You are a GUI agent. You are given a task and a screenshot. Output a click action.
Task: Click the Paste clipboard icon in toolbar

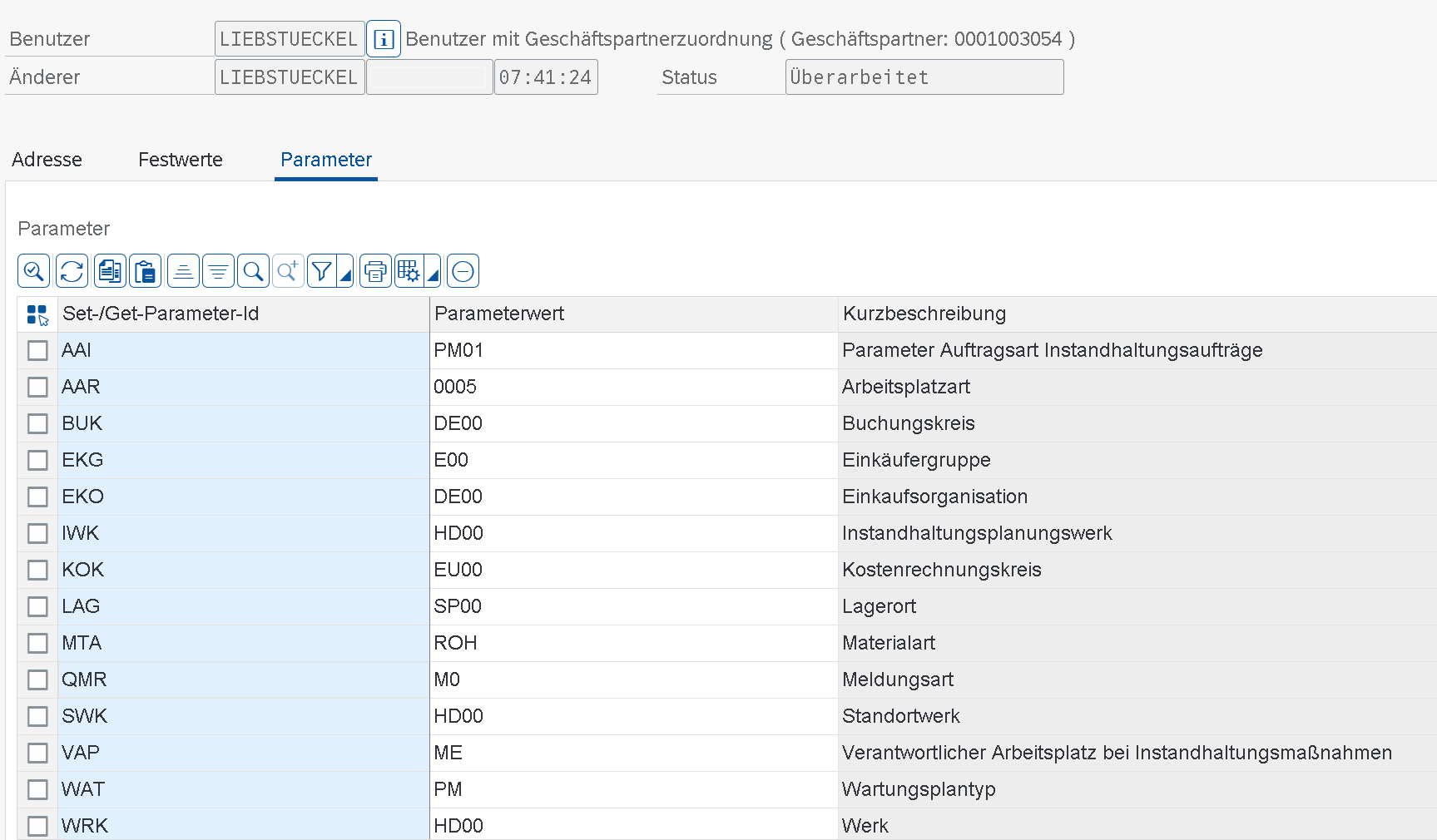(x=146, y=271)
